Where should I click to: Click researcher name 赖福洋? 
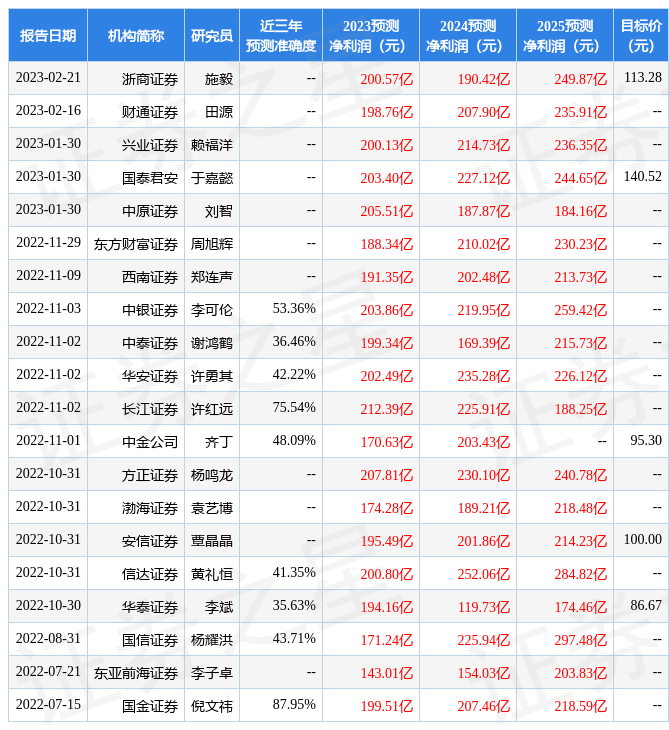[212, 145]
